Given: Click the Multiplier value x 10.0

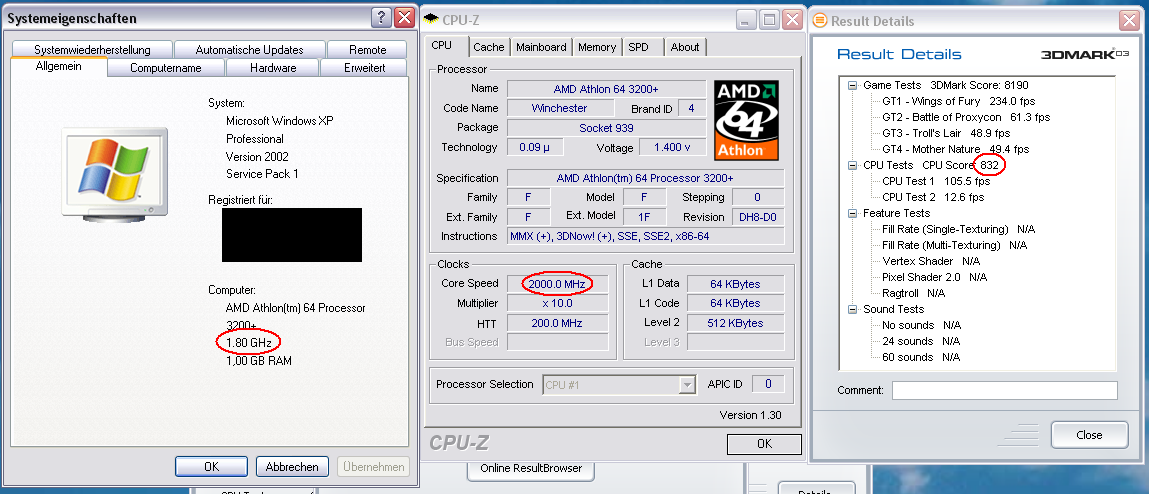Looking at the screenshot, I should coord(558,303).
